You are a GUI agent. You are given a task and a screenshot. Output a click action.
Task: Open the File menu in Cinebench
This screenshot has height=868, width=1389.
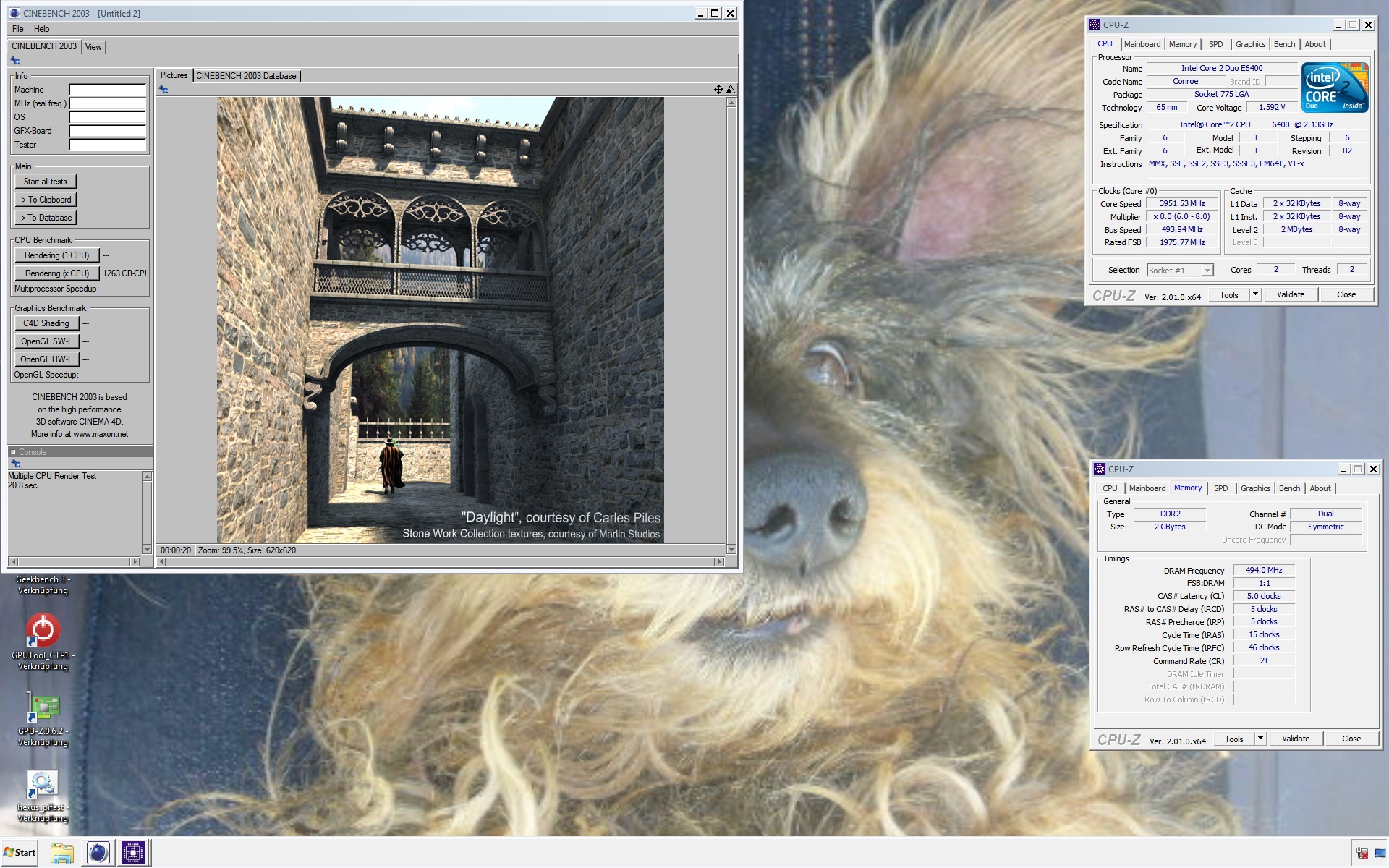(18, 29)
